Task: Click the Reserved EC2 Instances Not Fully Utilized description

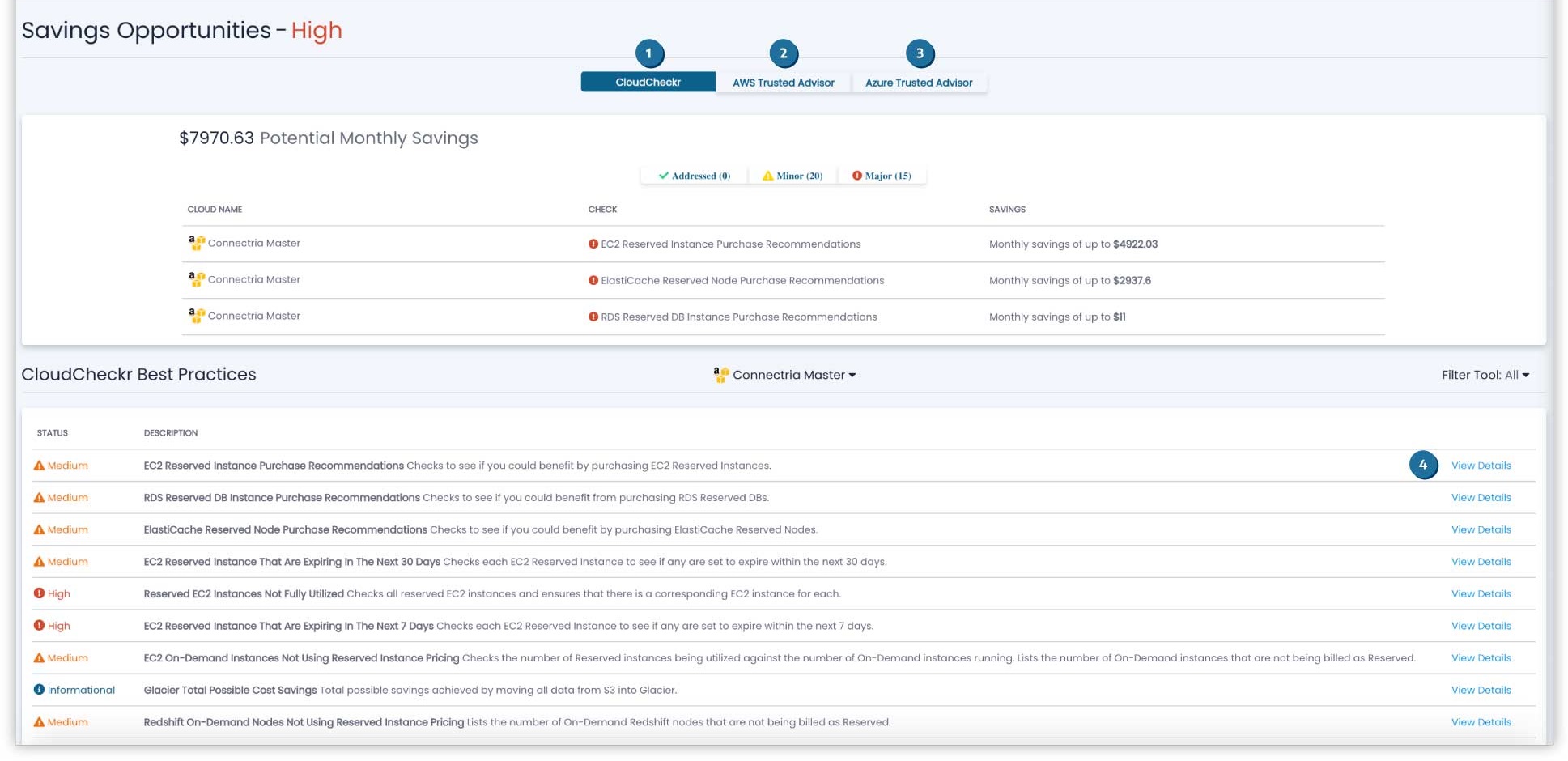Action: [x=492, y=593]
